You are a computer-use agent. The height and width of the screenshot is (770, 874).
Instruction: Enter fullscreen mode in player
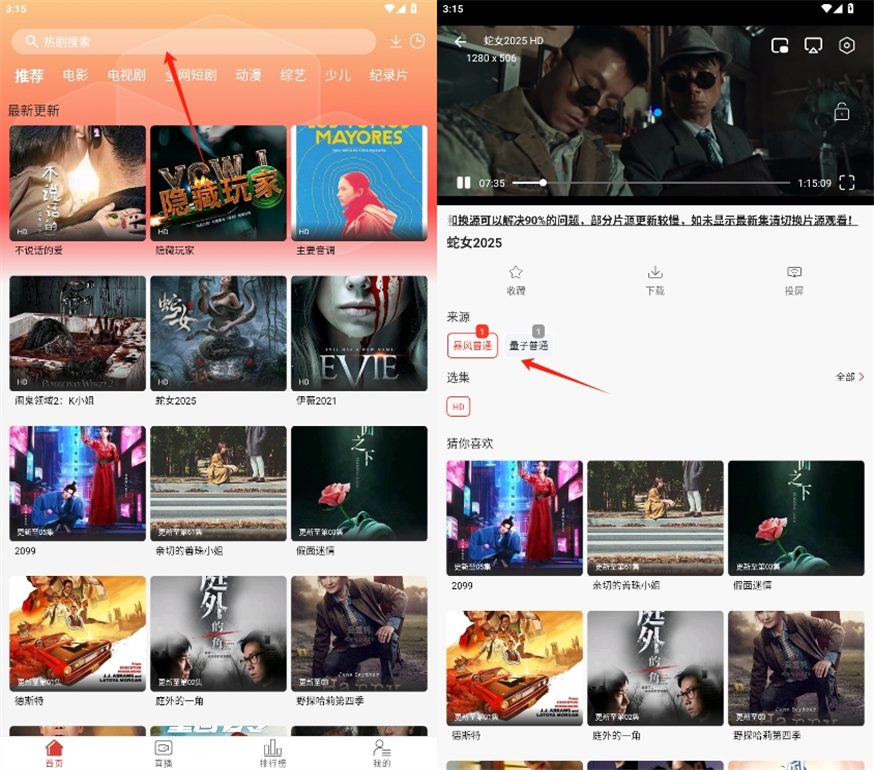[x=847, y=182]
